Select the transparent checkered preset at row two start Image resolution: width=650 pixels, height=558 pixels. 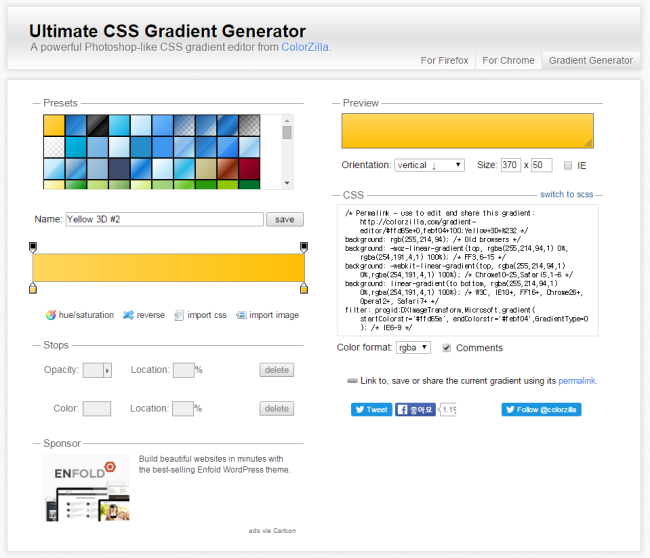point(54,147)
